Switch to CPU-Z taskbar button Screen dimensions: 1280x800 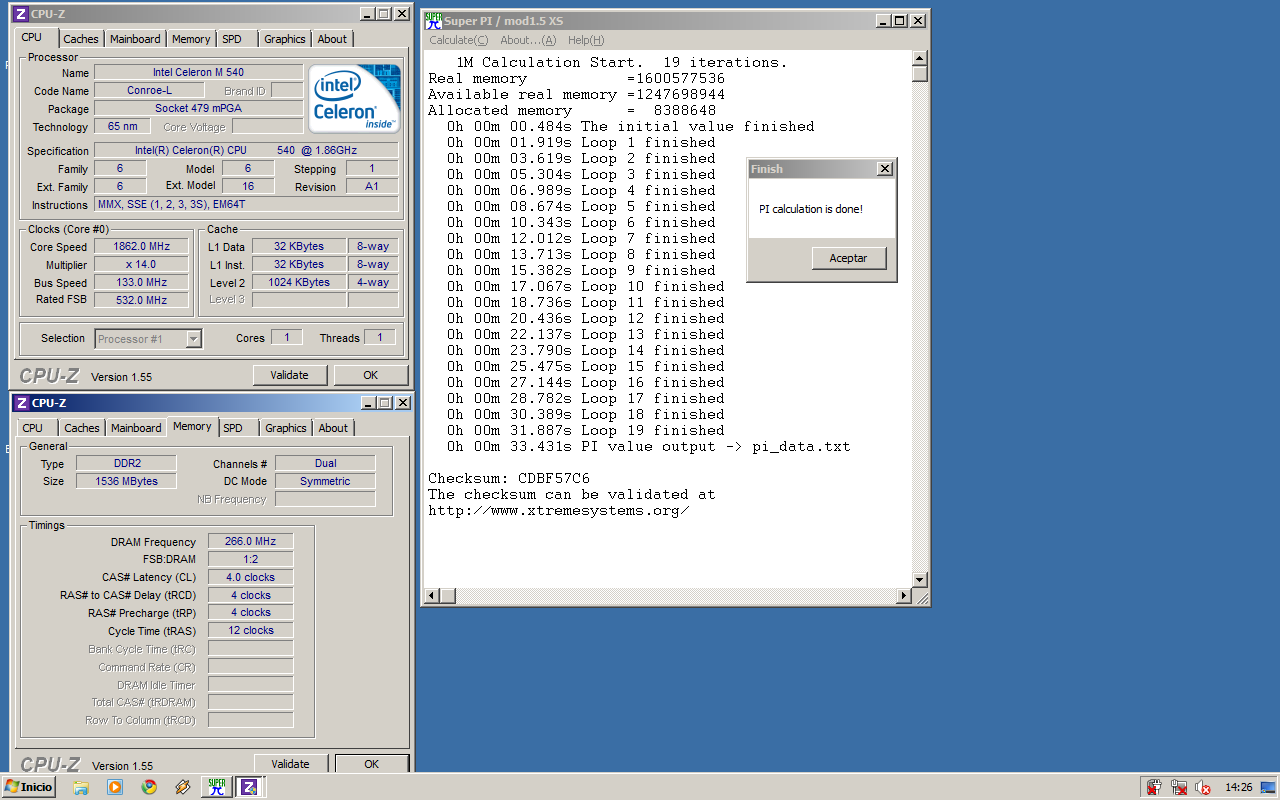tap(249, 787)
